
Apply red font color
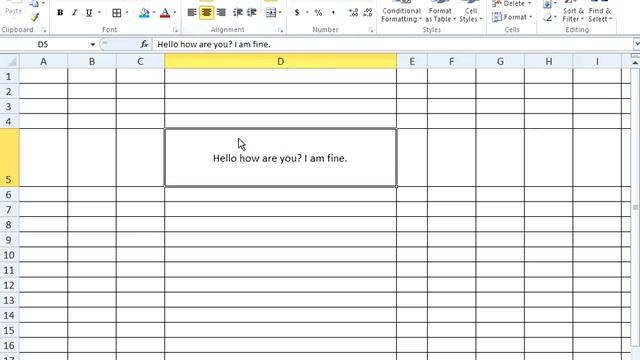165,13
